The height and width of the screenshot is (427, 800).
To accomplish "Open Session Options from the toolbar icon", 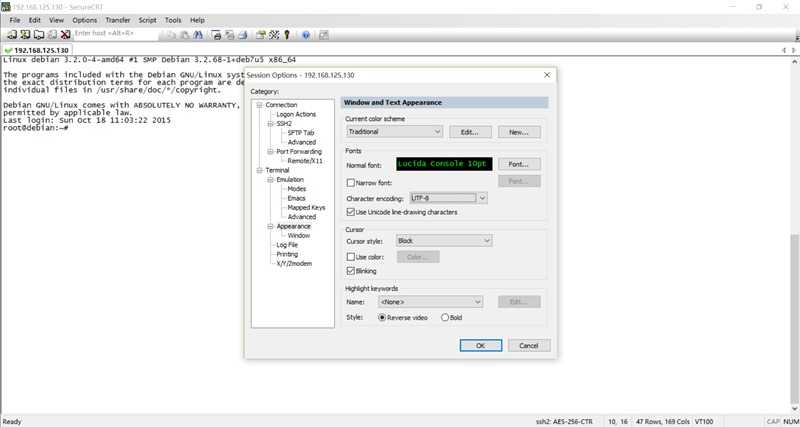I will [261, 35].
